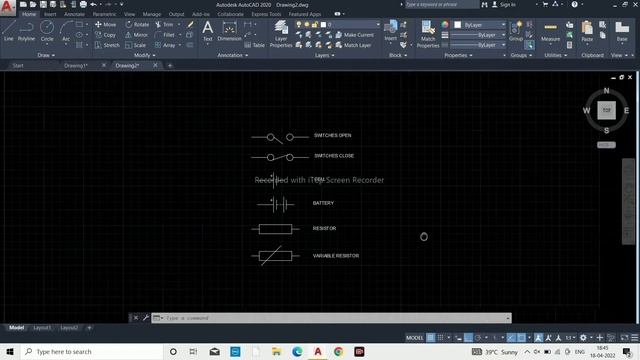Click the Rotate tool
The height and width of the screenshot is (360, 640).
point(137,24)
